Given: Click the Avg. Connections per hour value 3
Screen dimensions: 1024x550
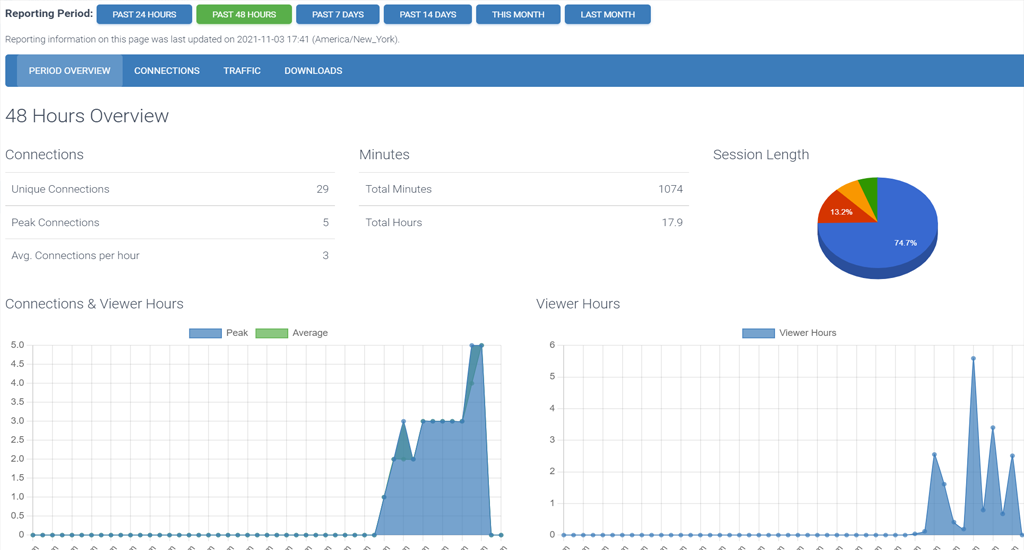Looking at the screenshot, I should click(325, 255).
